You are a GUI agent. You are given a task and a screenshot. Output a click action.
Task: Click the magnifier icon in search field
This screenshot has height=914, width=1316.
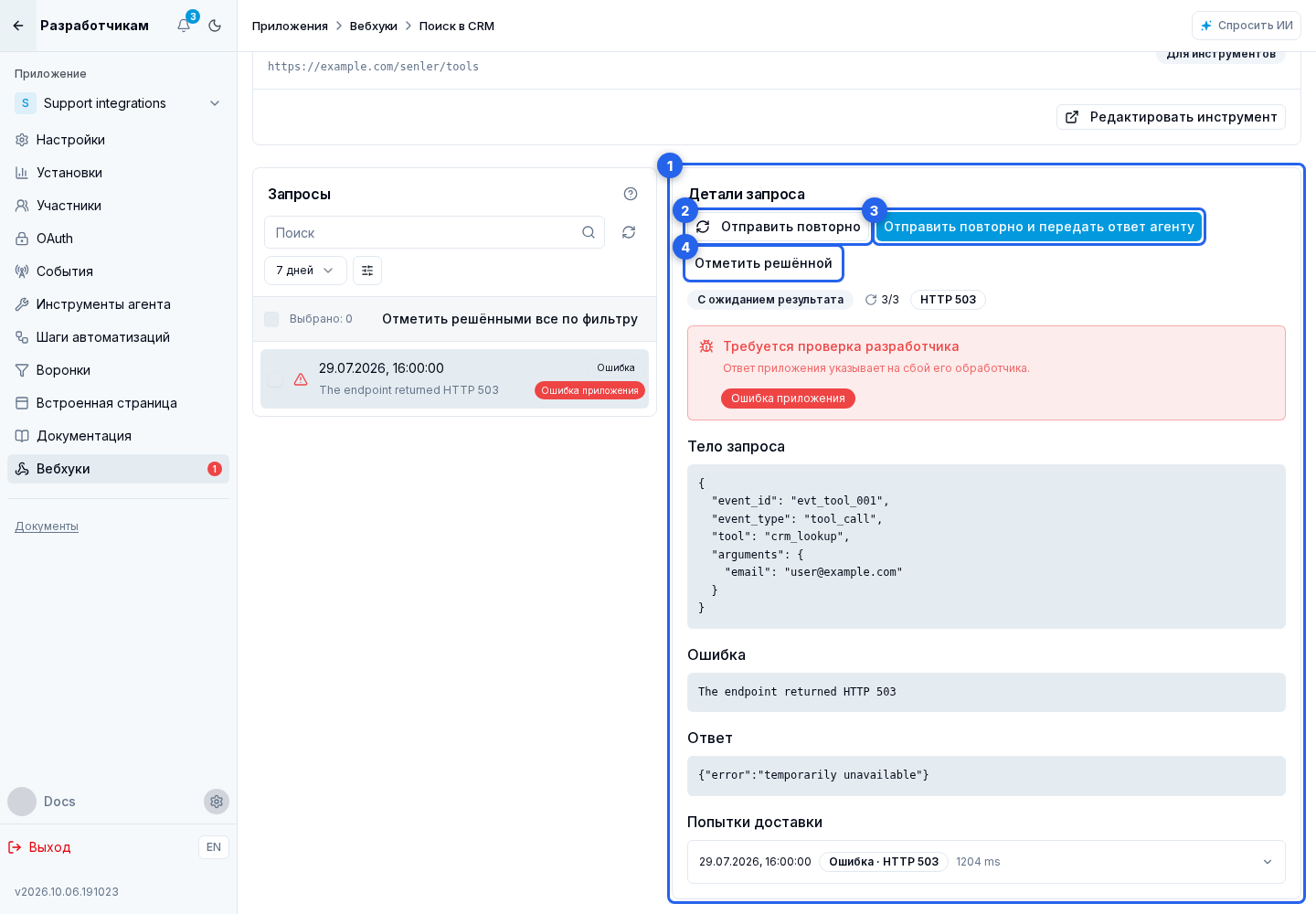(589, 232)
